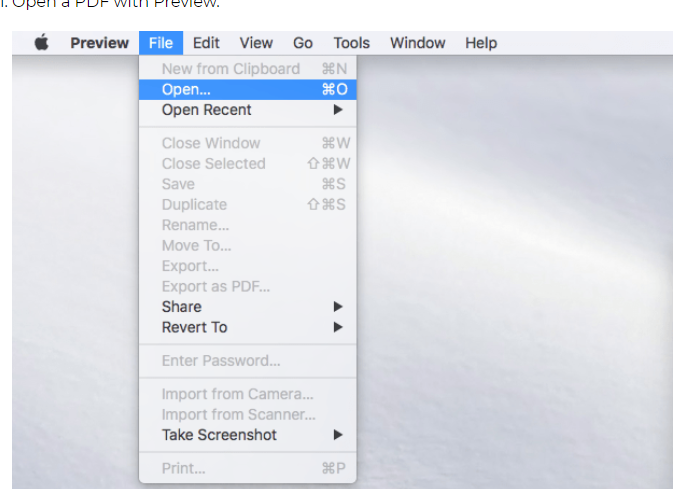686x489 pixels.
Task: Choose New from Clipboard
Action: [x=248, y=69]
